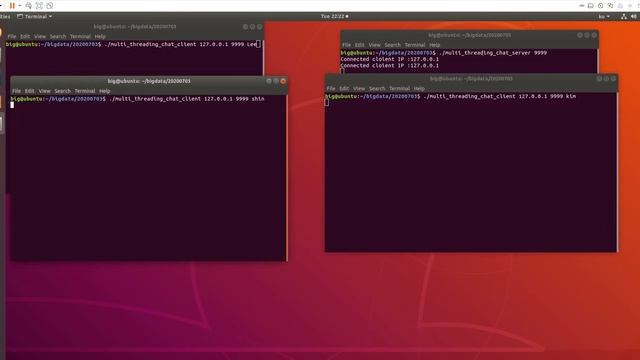Close the chat server terminal window

point(594,36)
